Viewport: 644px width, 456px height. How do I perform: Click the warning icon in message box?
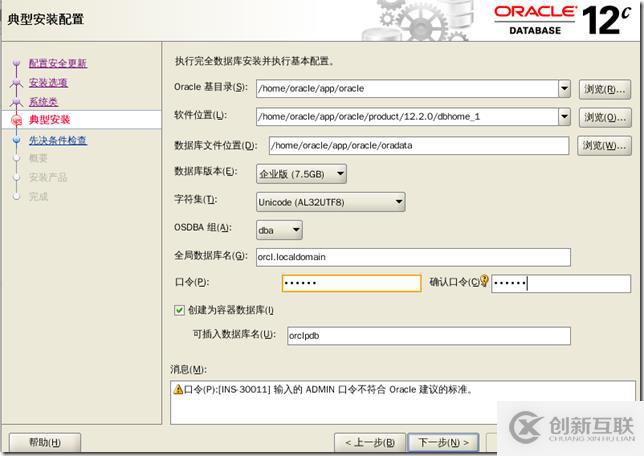point(178,389)
